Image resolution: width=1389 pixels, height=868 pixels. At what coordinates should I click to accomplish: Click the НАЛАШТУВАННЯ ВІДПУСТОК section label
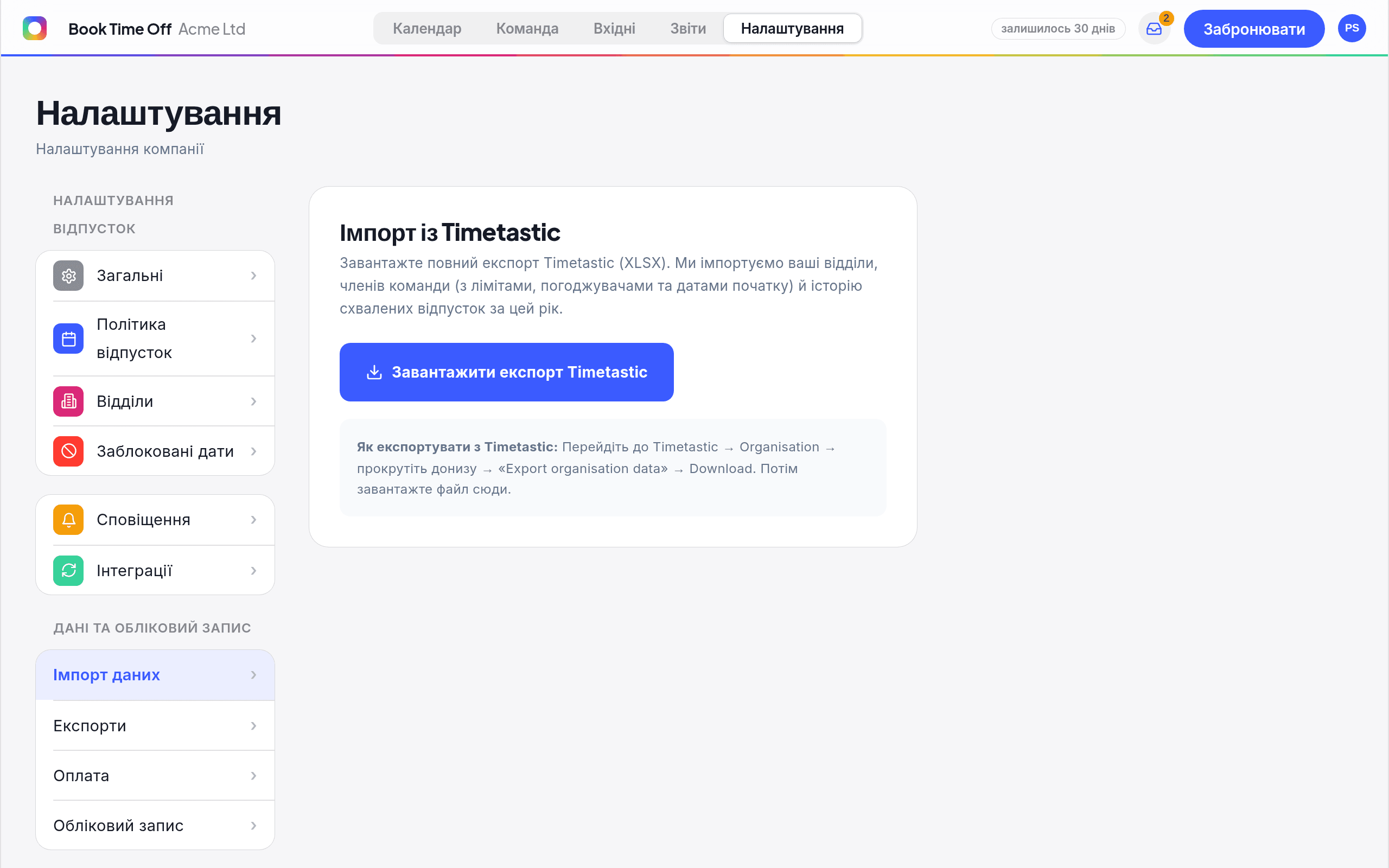pyautogui.click(x=113, y=215)
